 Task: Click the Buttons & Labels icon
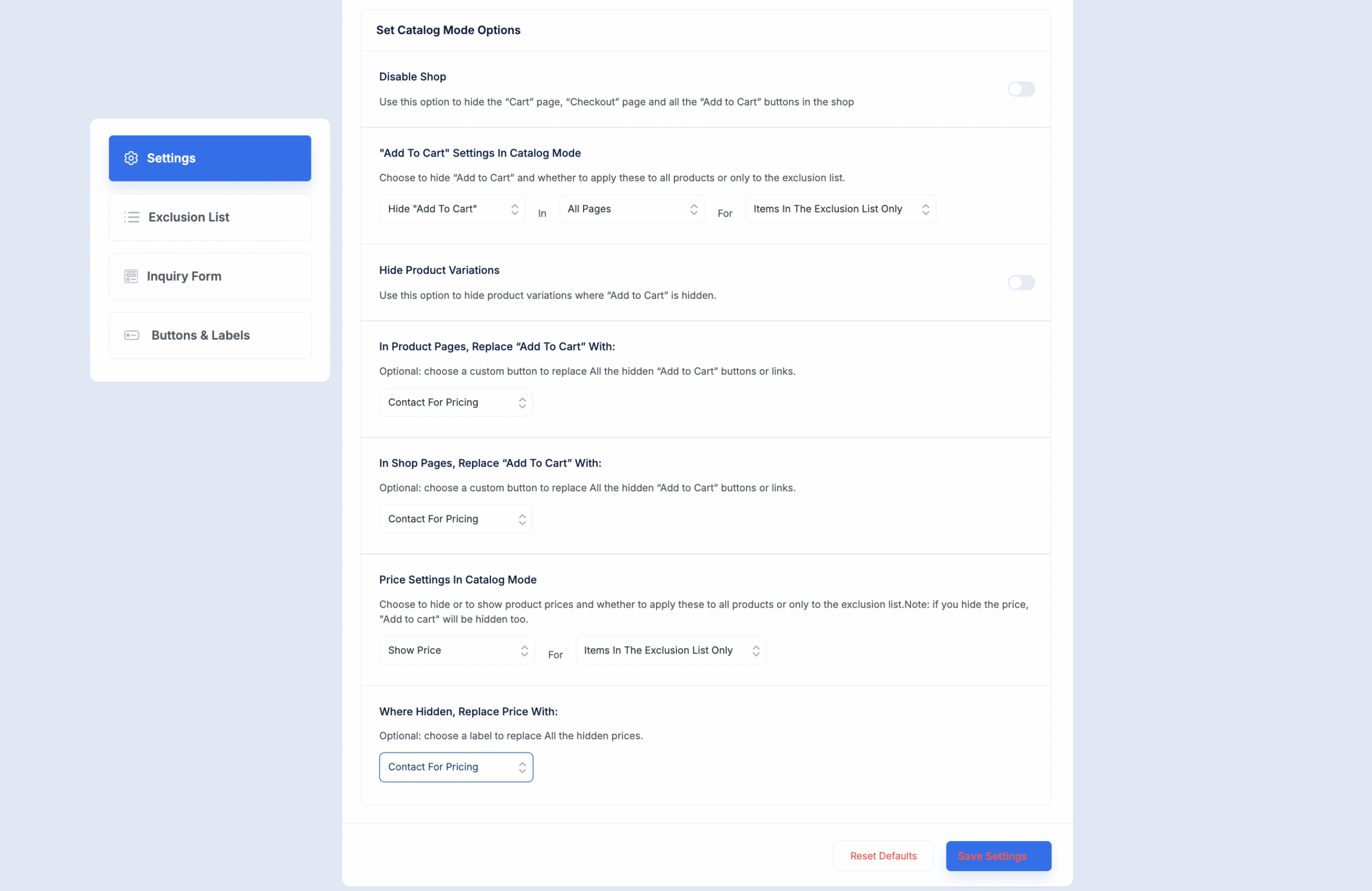point(131,335)
